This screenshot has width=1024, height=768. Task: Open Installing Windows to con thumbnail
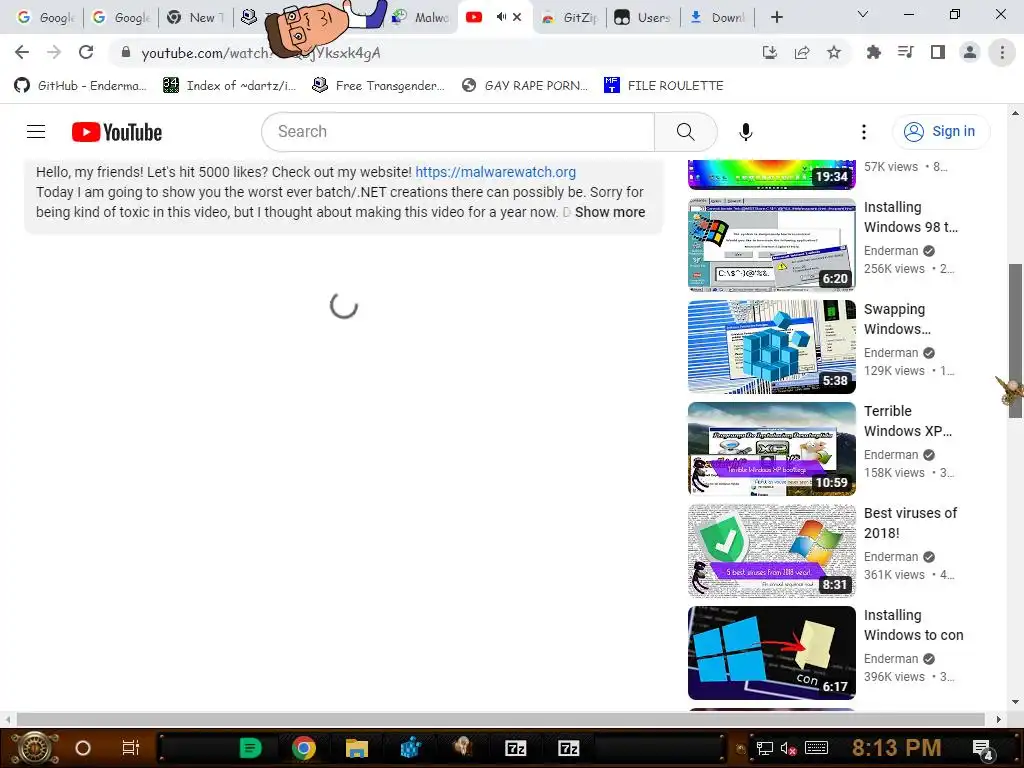coord(771,653)
